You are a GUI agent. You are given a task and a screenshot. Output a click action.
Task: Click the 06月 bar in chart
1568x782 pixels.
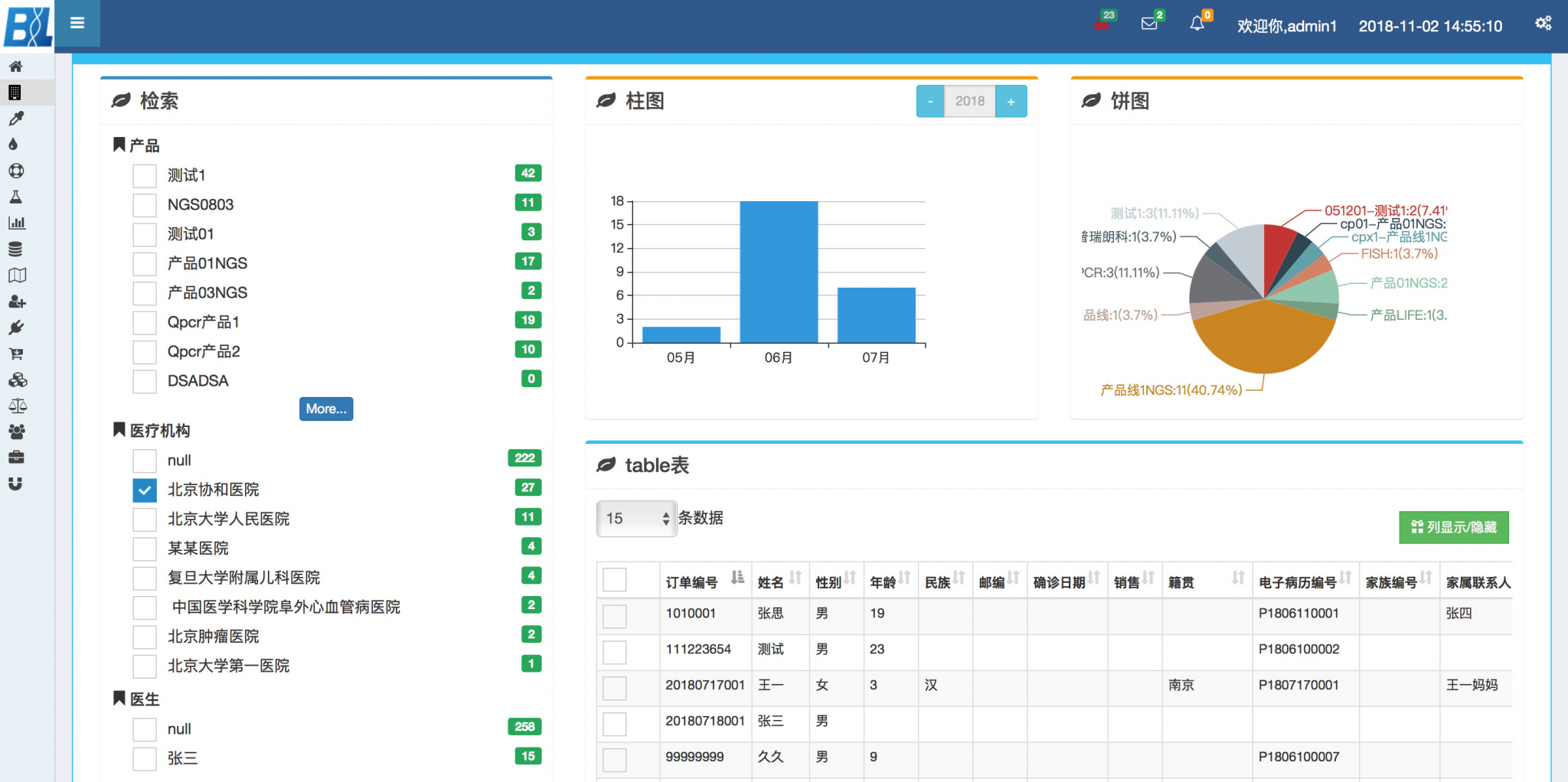[x=779, y=272]
